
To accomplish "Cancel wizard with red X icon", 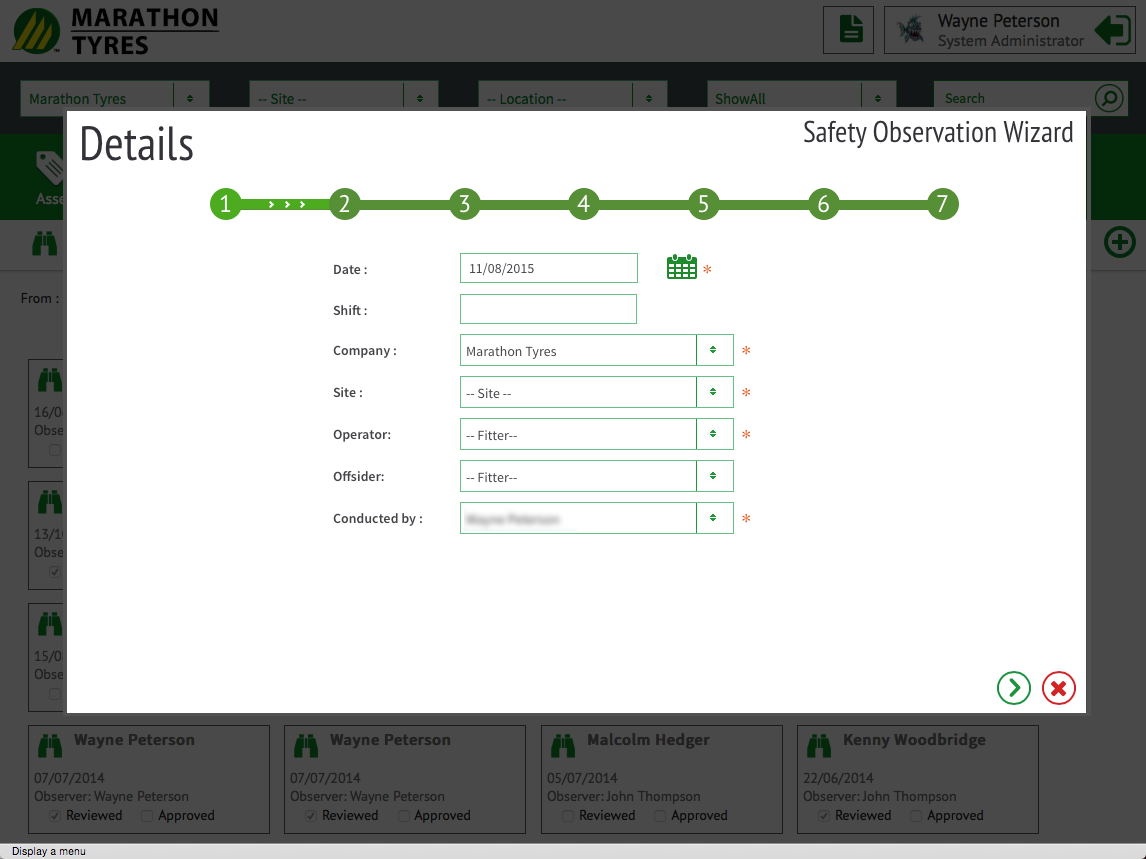I will click(x=1058, y=688).
